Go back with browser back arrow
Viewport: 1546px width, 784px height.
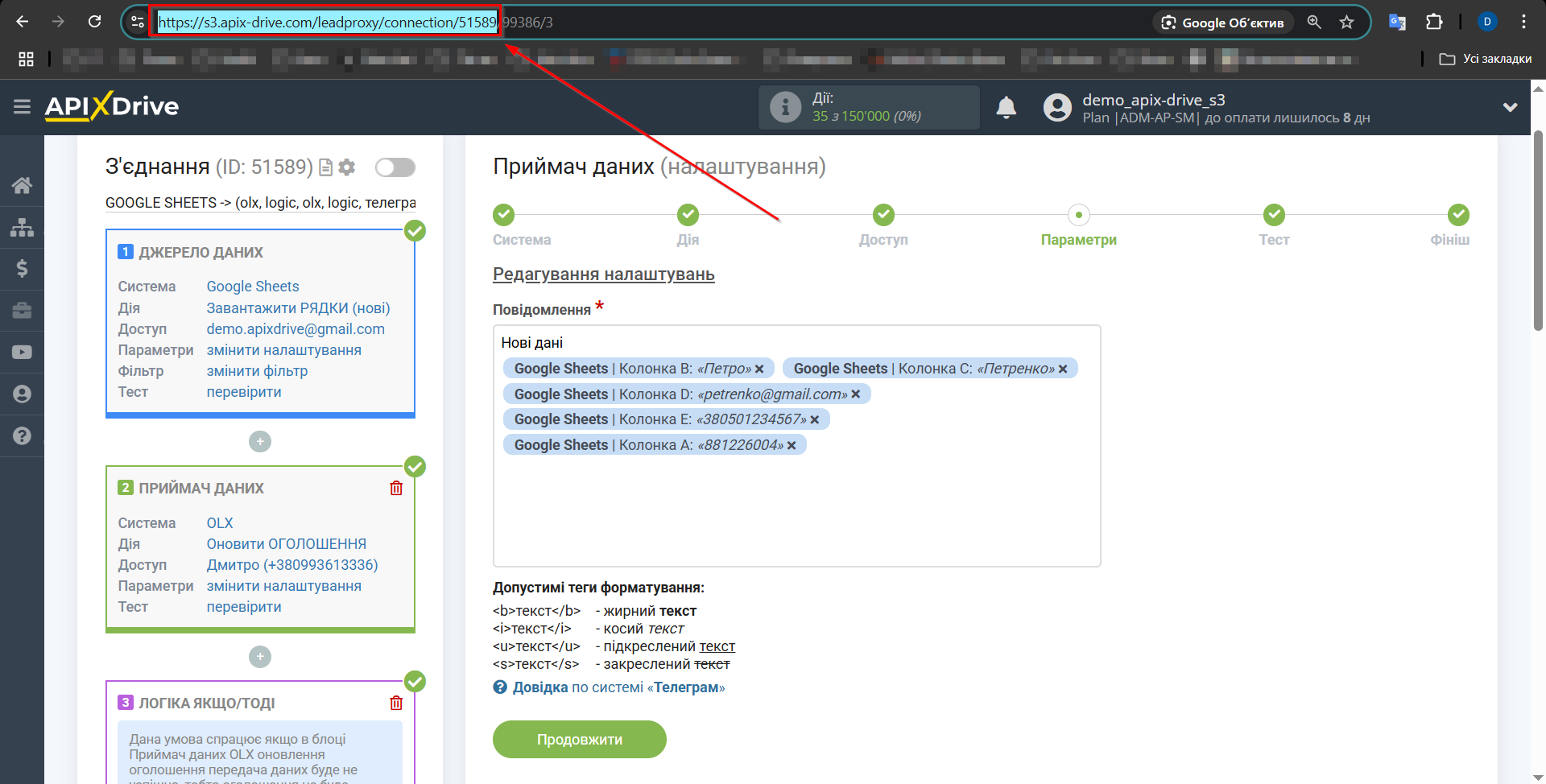(x=23, y=22)
